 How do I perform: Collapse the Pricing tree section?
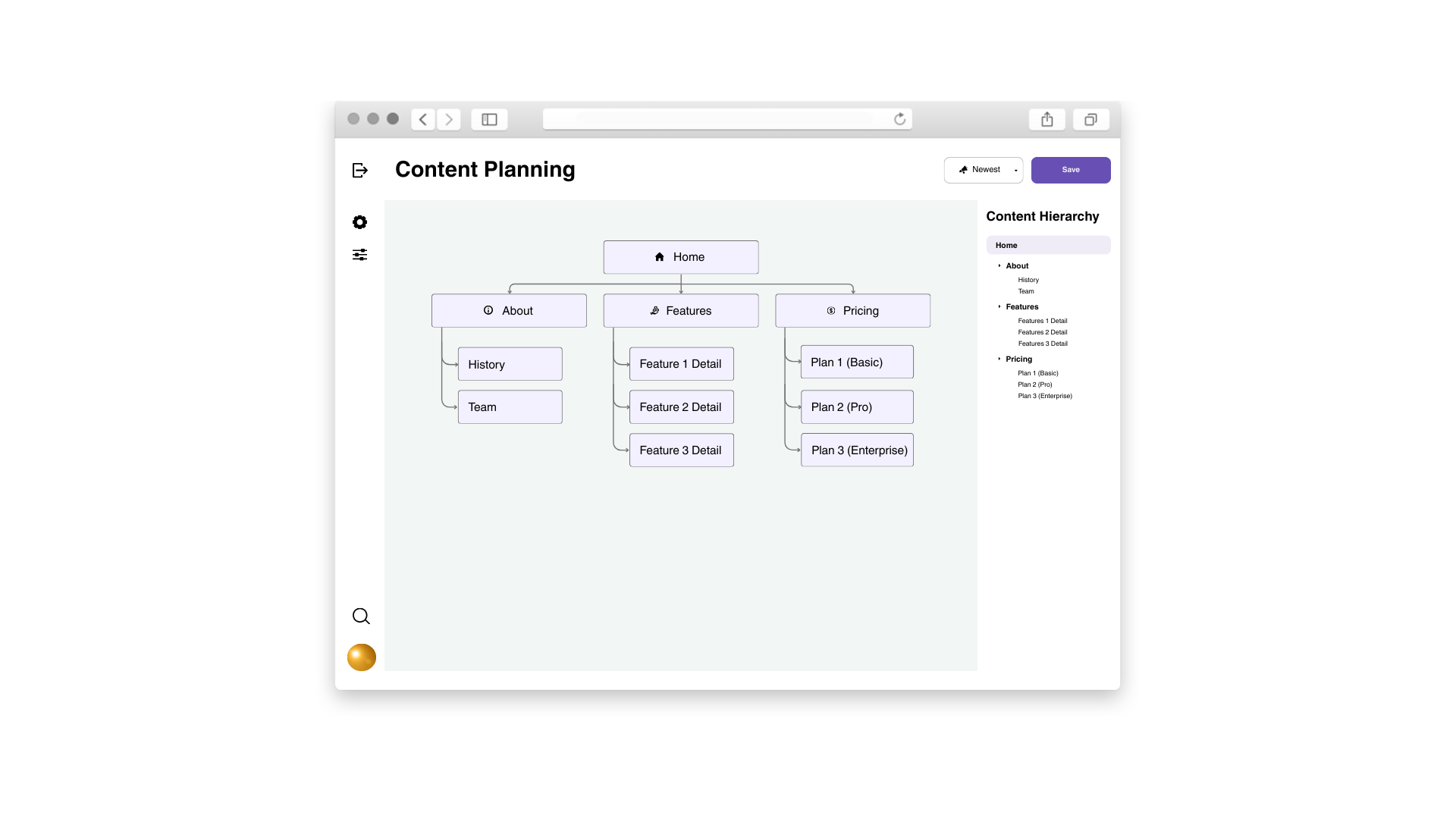(999, 359)
